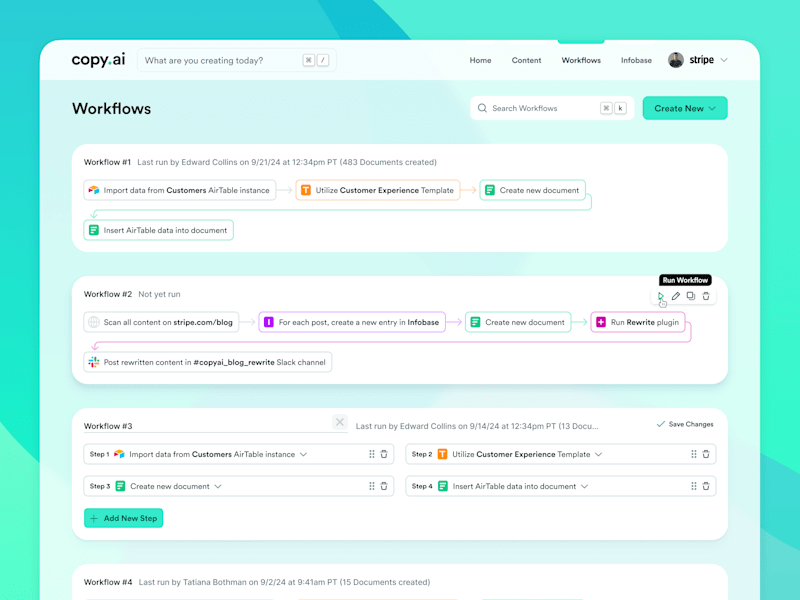Select the Insert AirTable data step in Workflow #1

point(159,230)
